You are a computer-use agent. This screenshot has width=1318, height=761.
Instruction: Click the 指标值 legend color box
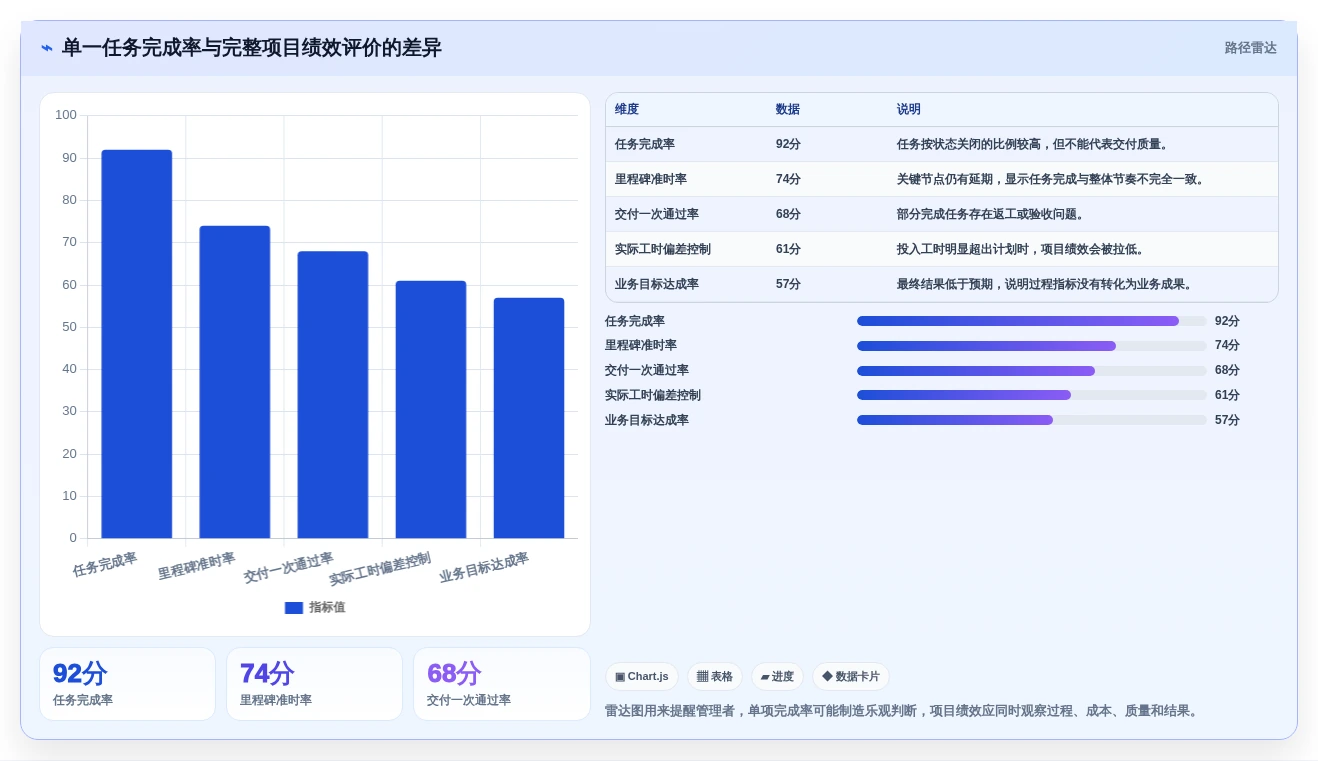coord(294,607)
